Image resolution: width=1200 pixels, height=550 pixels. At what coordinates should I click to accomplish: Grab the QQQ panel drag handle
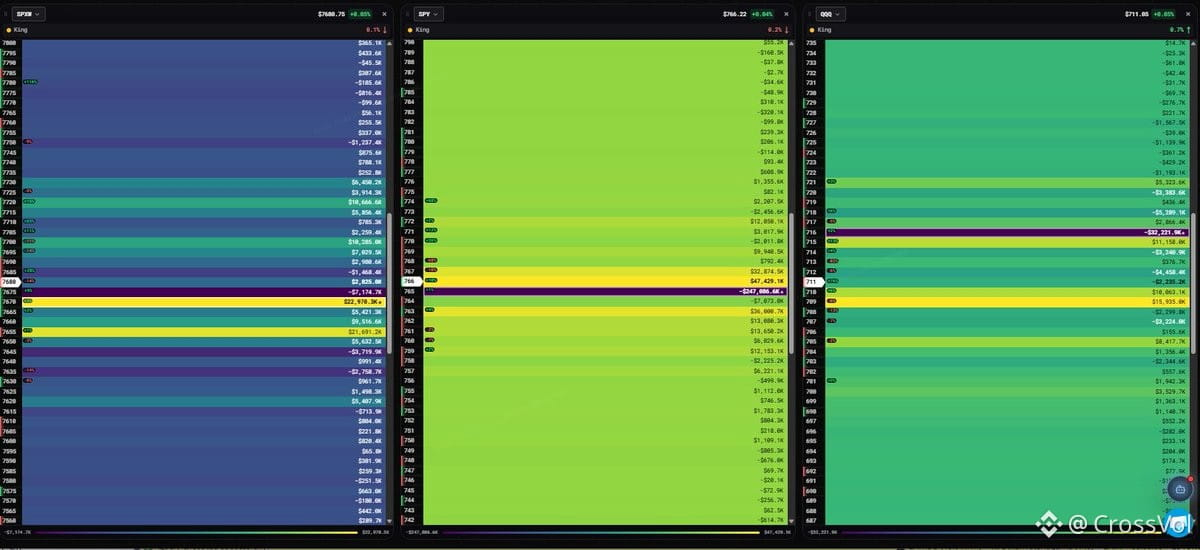810,14
